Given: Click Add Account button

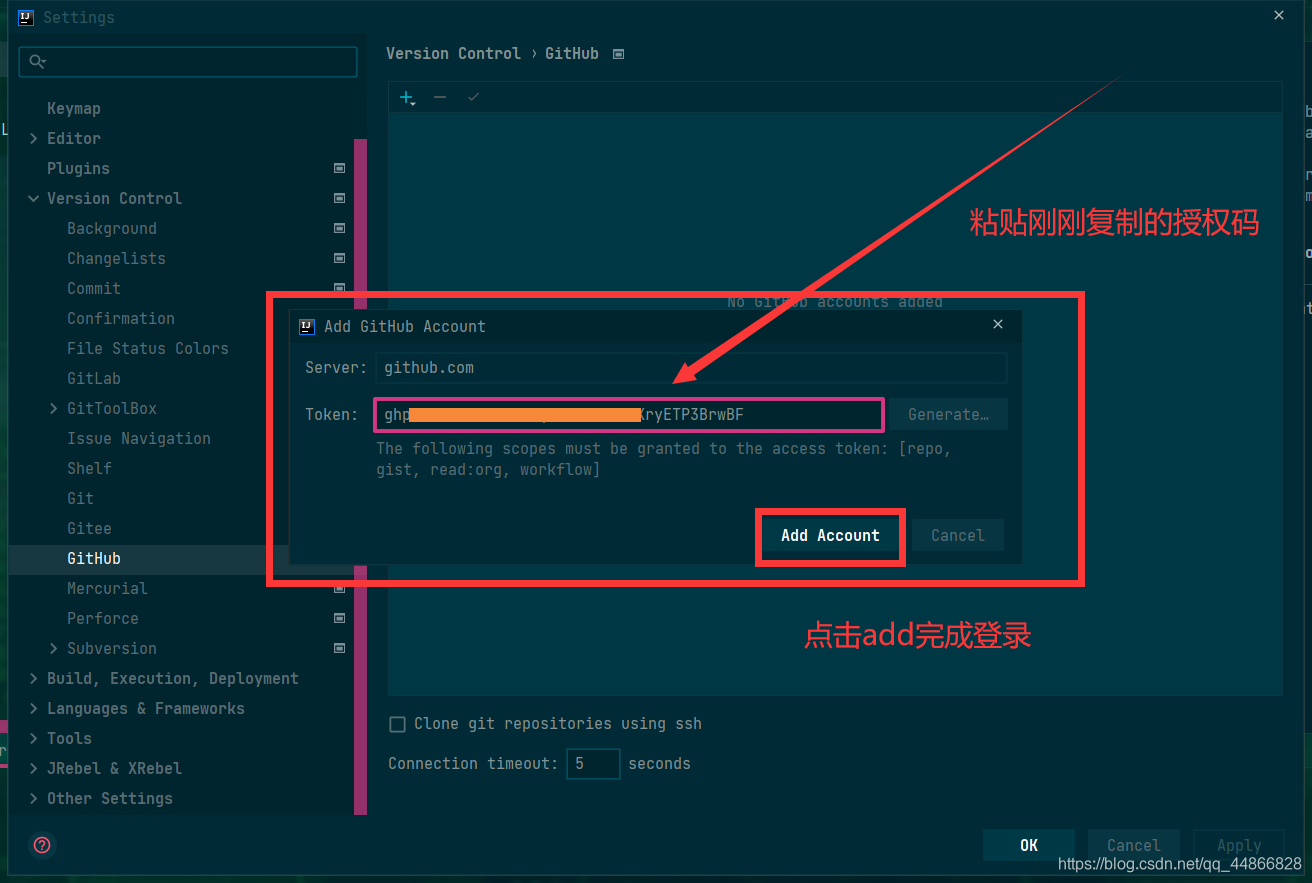Looking at the screenshot, I should click(830, 536).
